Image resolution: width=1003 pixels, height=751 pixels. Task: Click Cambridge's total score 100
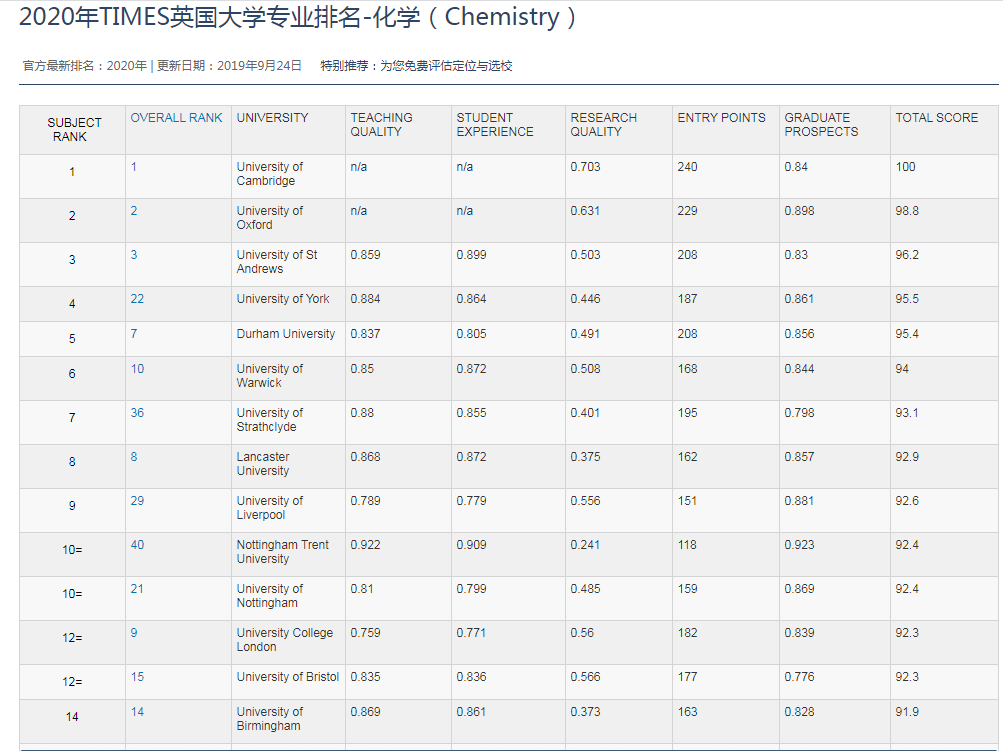tap(905, 167)
